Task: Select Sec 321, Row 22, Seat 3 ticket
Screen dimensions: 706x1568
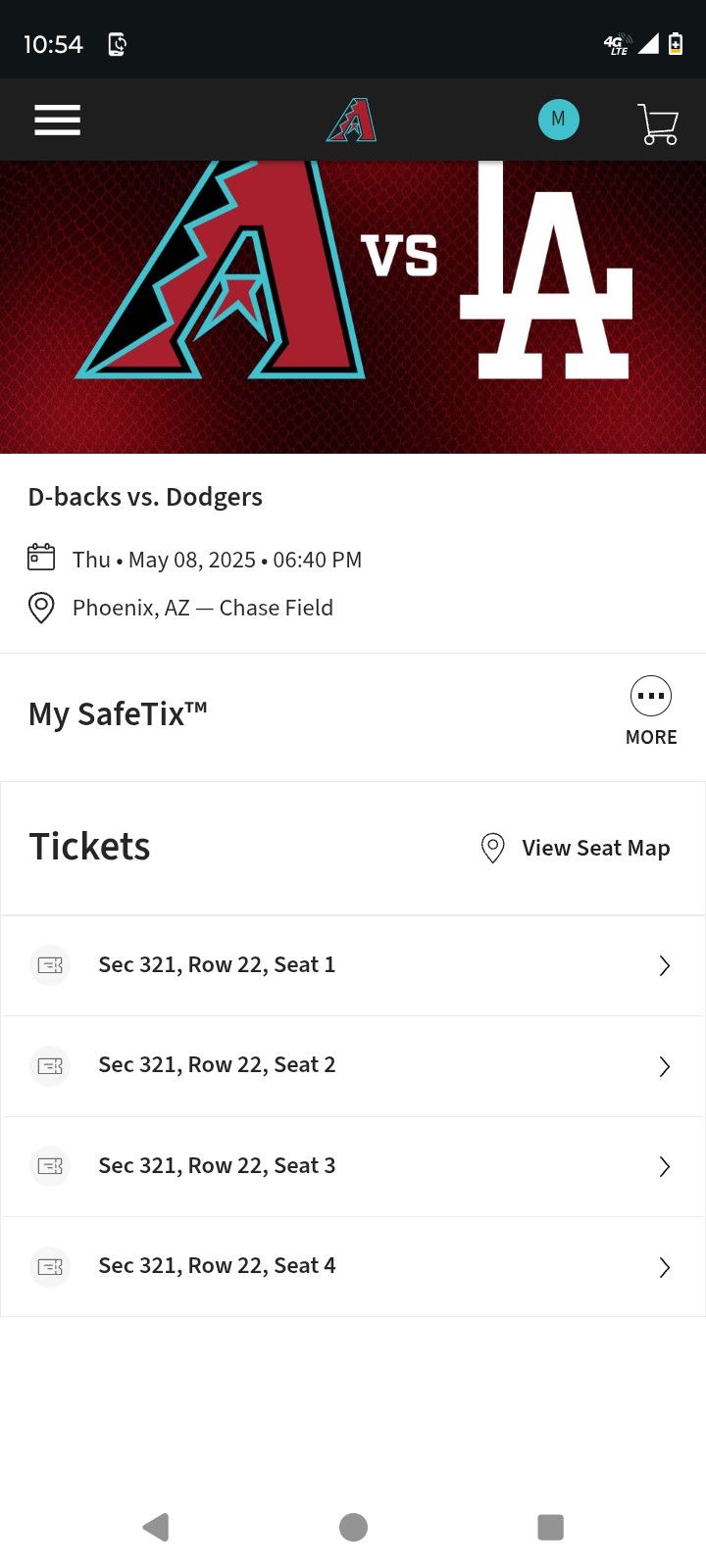Action: [217, 1165]
